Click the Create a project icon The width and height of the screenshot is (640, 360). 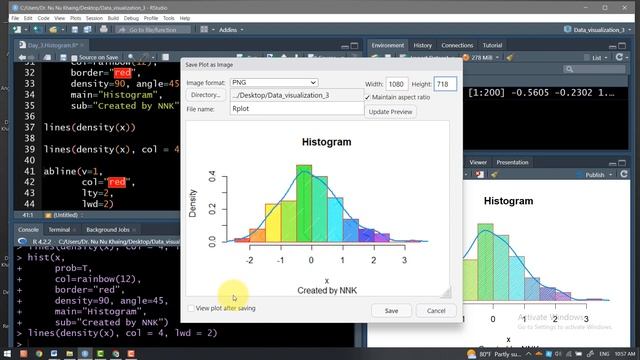(x=36, y=29)
